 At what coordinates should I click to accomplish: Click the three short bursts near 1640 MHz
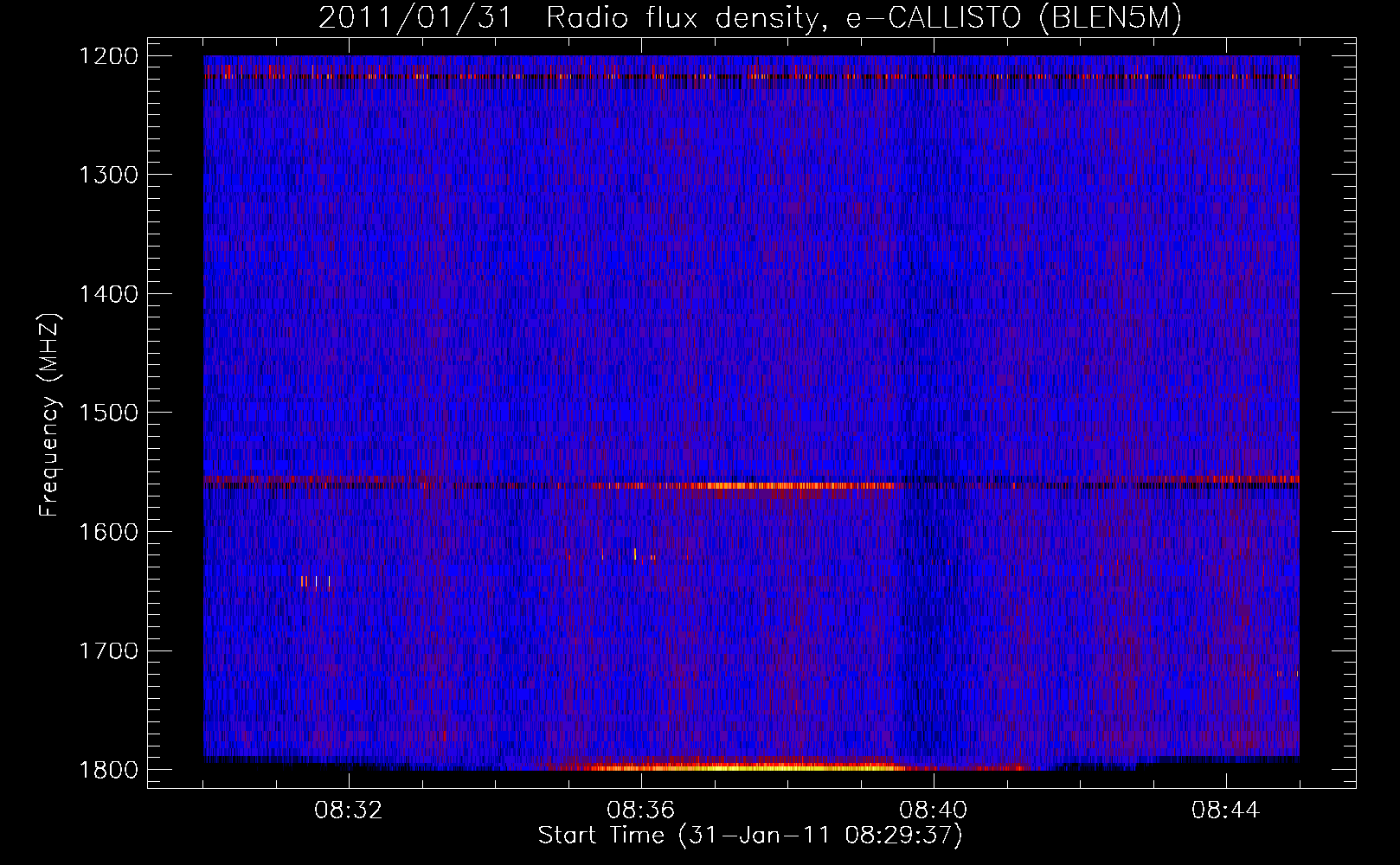coord(316,581)
